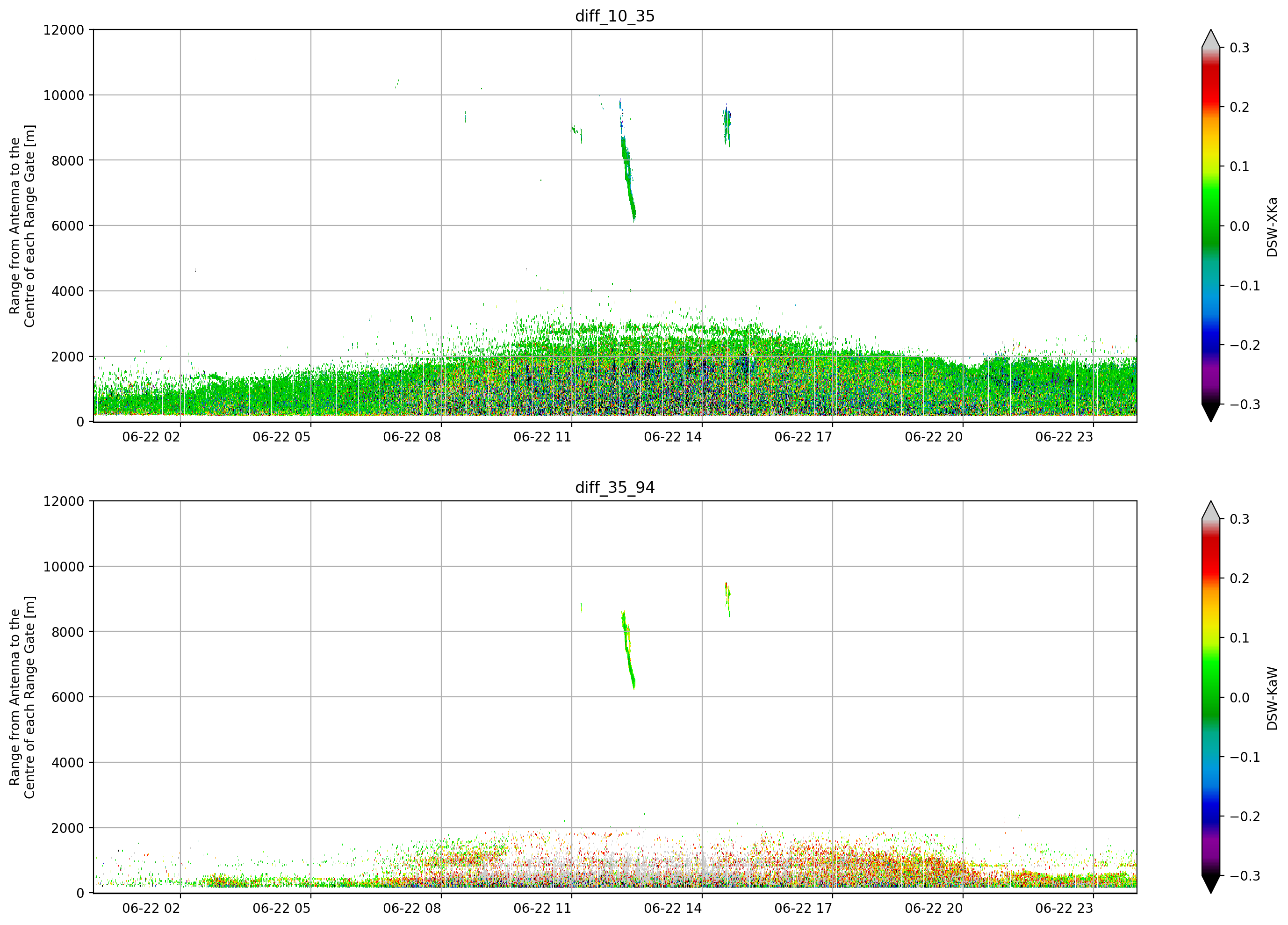1288x925 pixels.
Task: Click the 0.0 tick on the DSW-KaW colorbar
Action: [1240, 698]
